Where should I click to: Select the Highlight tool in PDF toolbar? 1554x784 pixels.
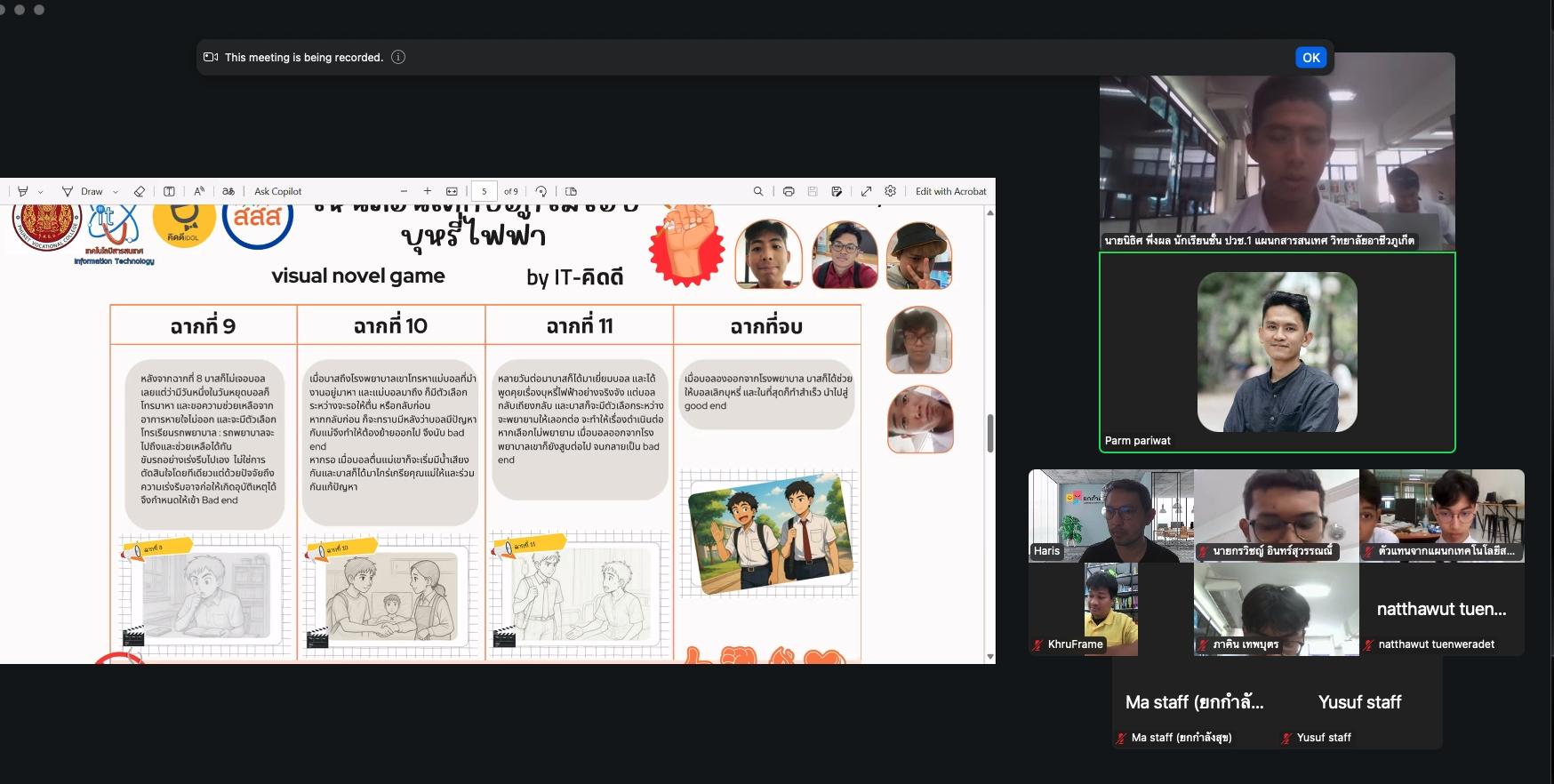point(23,191)
